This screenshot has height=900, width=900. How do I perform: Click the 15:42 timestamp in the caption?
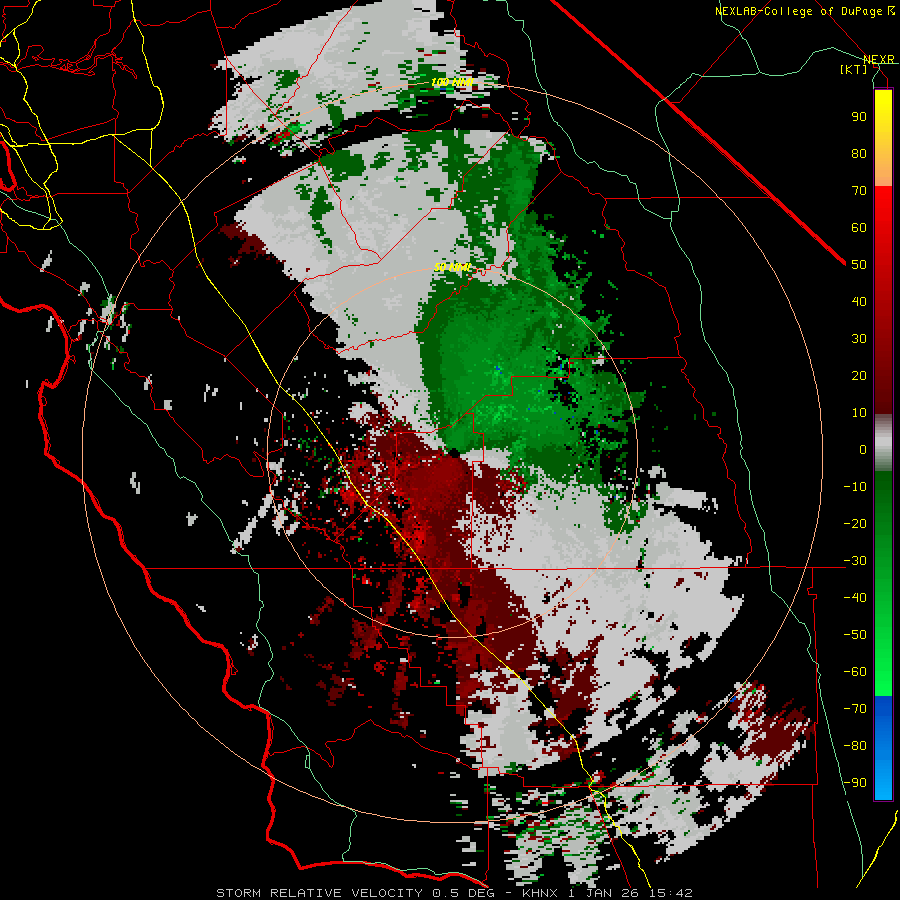coord(671,893)
